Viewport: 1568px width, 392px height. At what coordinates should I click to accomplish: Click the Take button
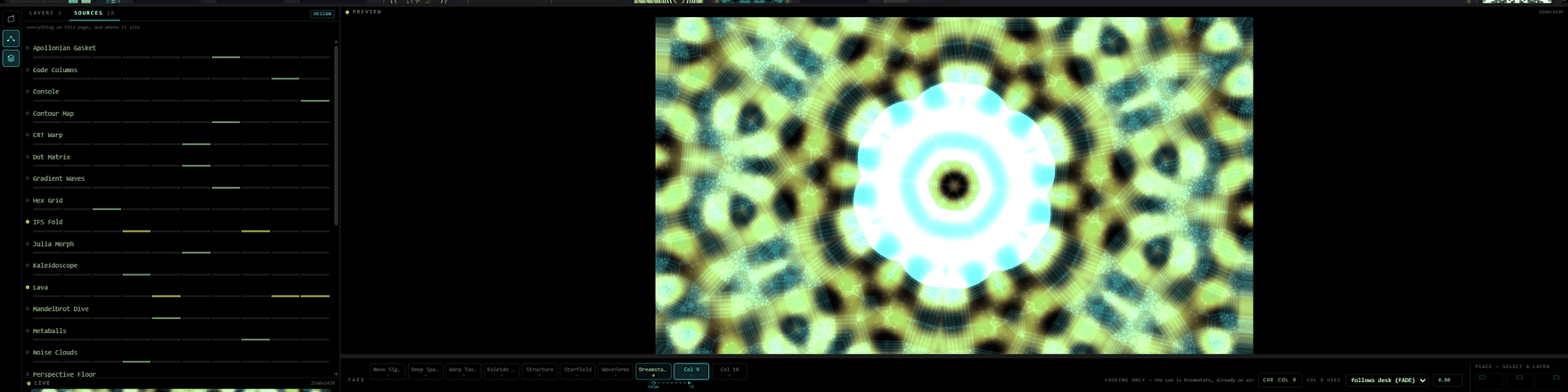click(355, 380)
